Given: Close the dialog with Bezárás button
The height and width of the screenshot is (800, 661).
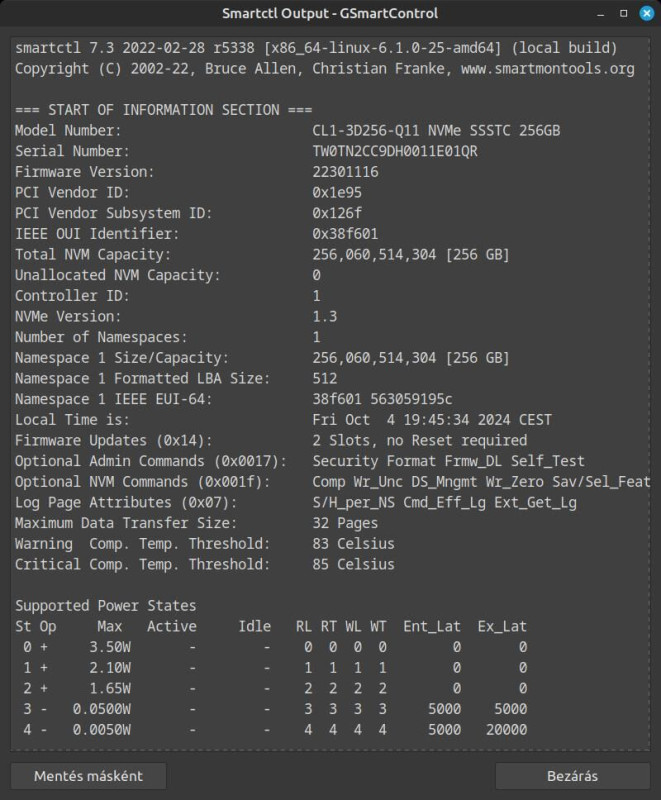Looking at the screenshot, I should click(572, 776).
